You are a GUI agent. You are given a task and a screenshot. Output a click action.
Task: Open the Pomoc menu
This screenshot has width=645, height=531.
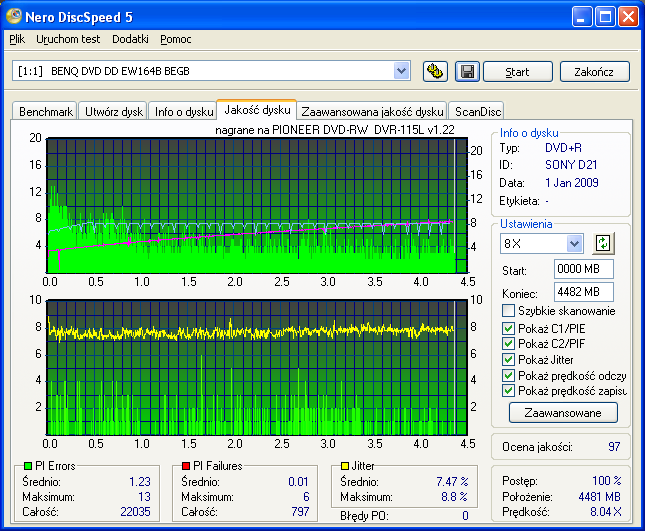[176, 39]
